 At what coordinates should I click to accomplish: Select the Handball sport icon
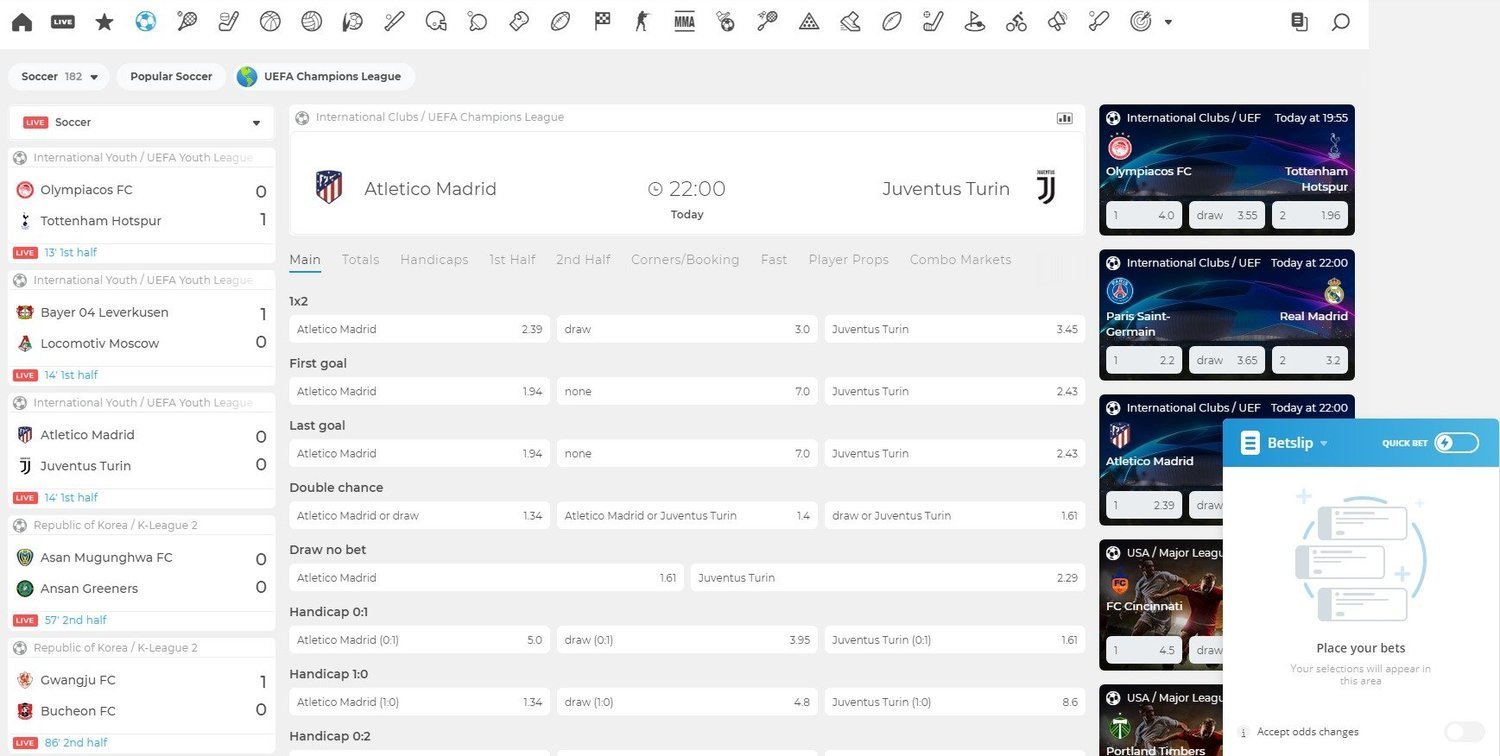pyautogui.click(x=353, y=21)
